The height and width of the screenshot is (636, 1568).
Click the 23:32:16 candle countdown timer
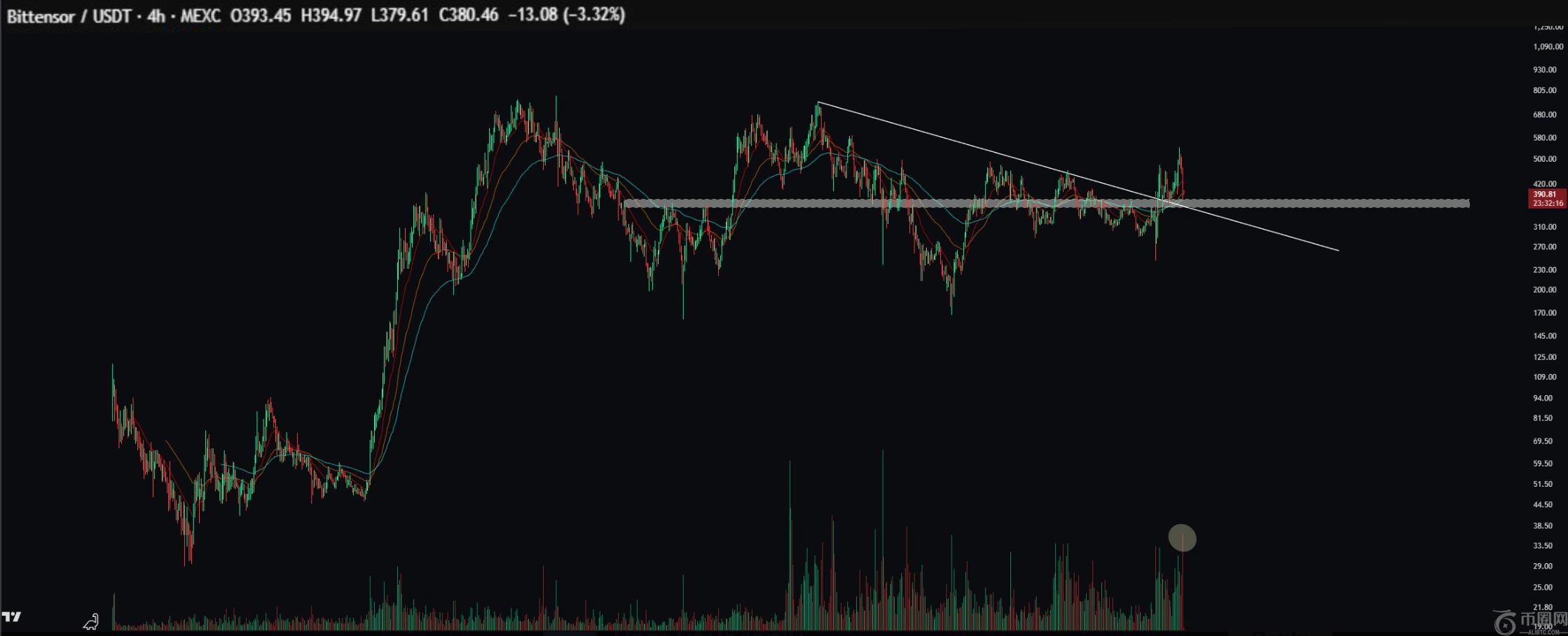[x=1547, y=203]
